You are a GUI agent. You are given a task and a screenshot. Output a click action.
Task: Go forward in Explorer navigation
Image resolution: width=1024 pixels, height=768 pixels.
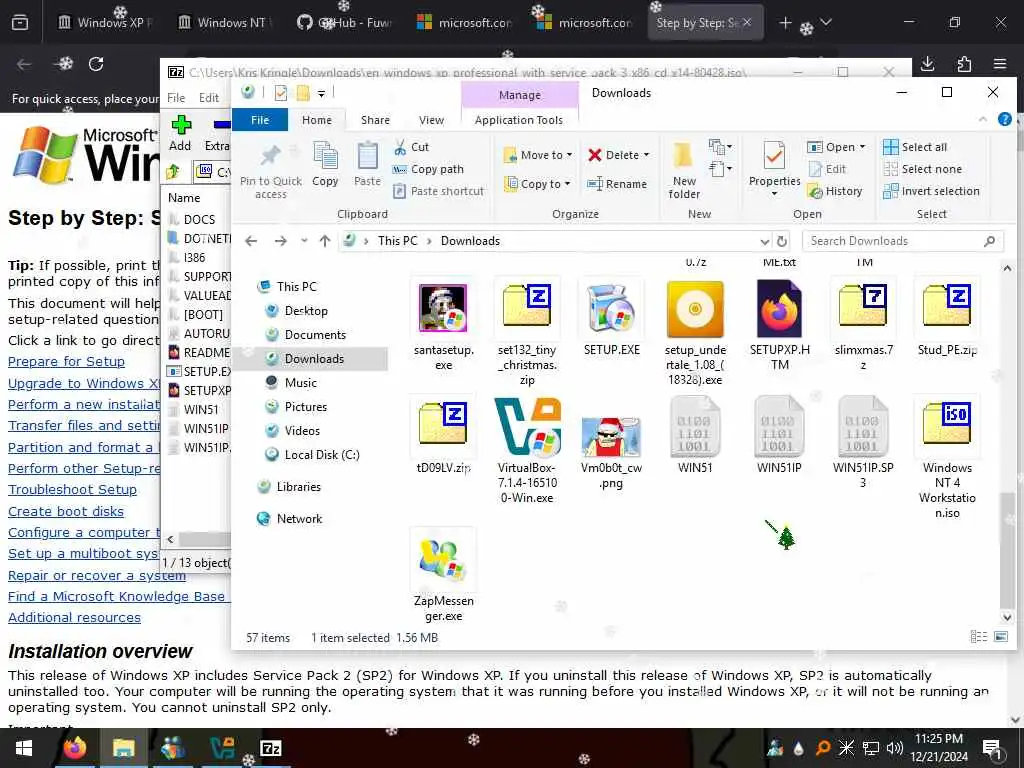click(x=280, y=241)
